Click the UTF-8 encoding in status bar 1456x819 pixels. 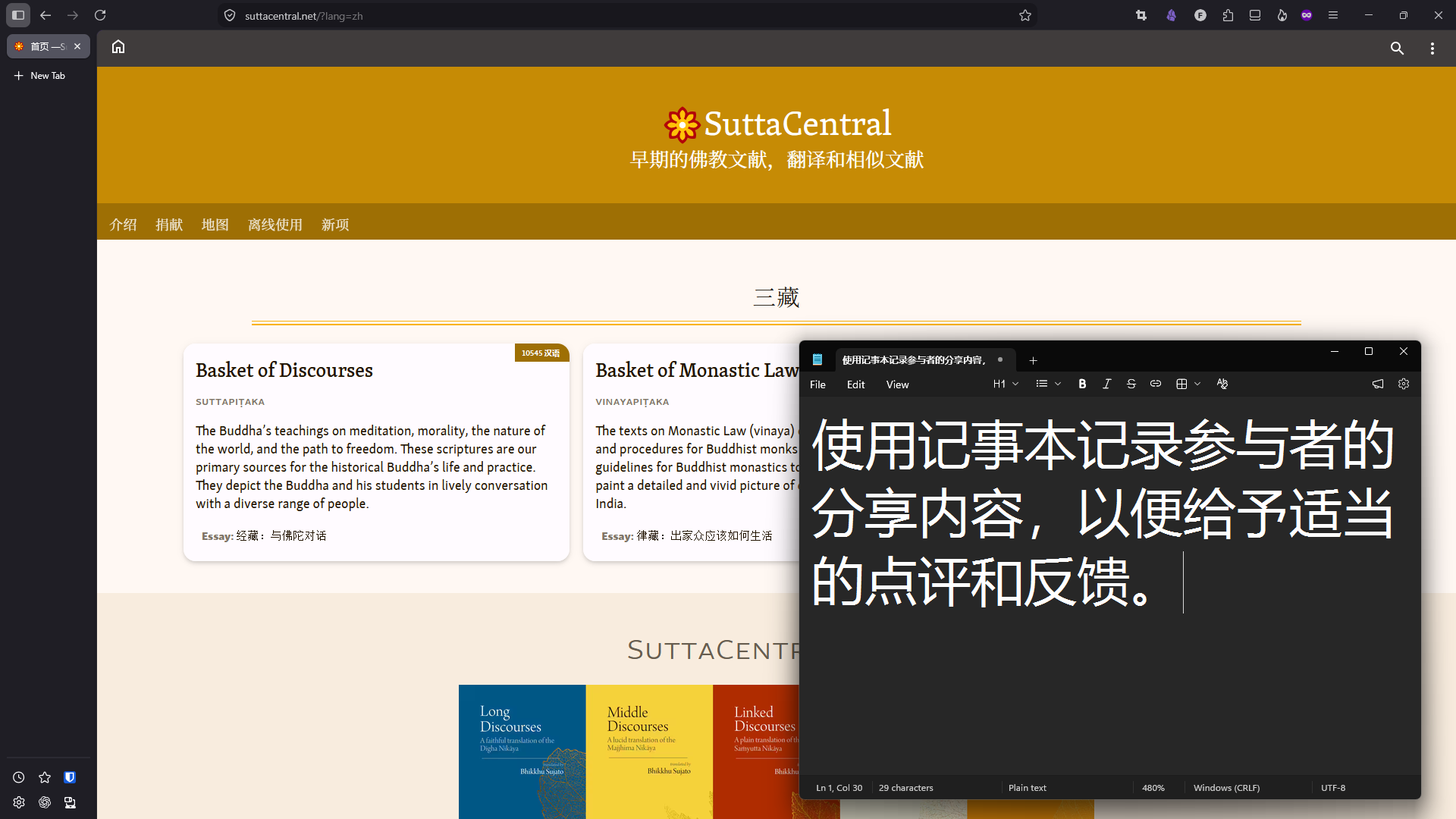point(1333,788)
